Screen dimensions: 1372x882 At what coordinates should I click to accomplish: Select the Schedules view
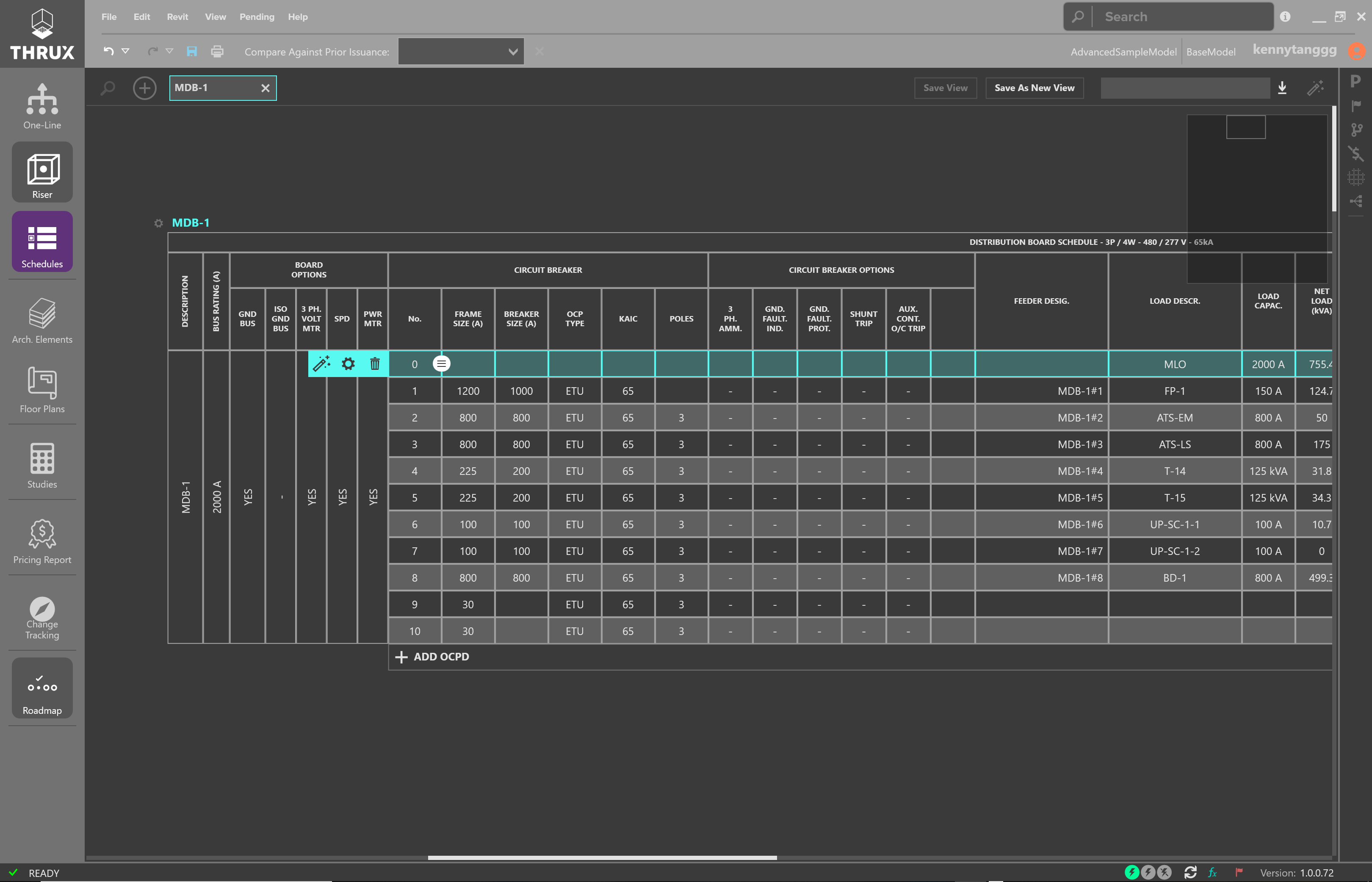pyautogui.click(x=42, y=241)
